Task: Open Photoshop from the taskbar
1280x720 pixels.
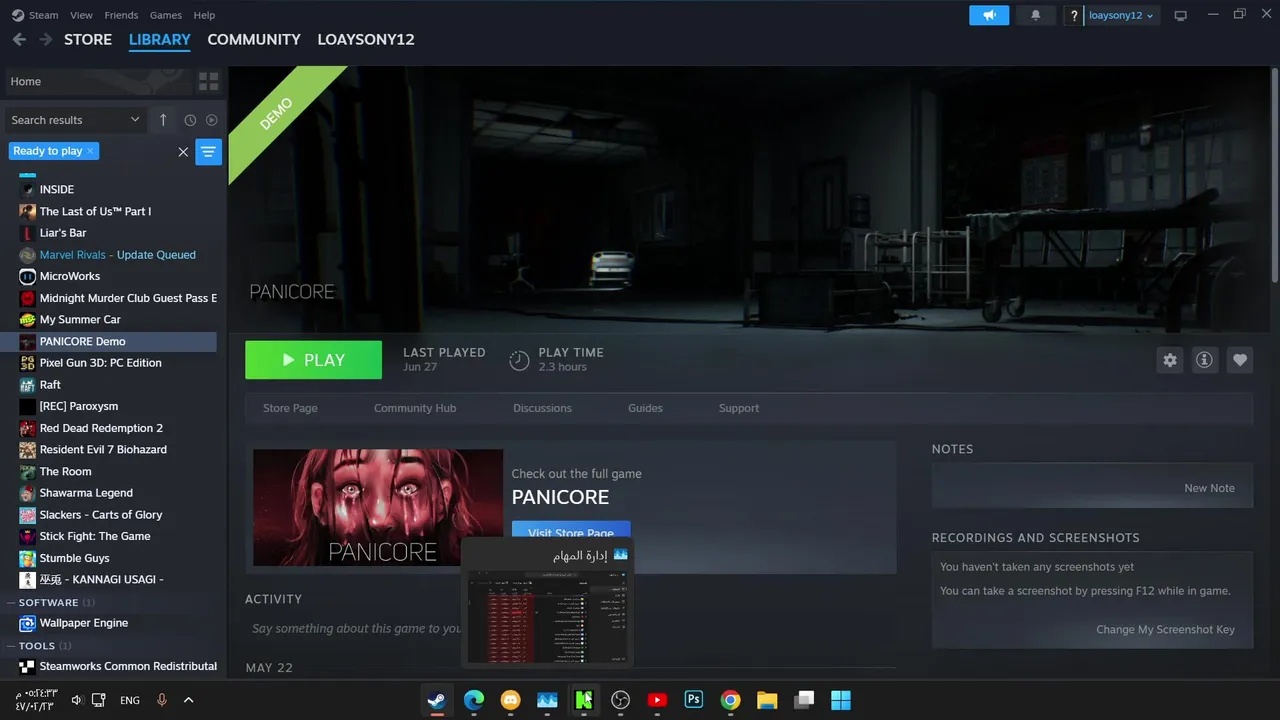Action: [x=694, y=700]
